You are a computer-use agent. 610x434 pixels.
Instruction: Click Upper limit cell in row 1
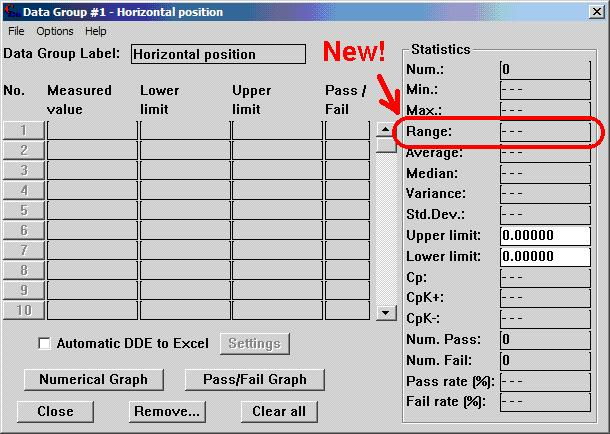(x=277, y=130)
